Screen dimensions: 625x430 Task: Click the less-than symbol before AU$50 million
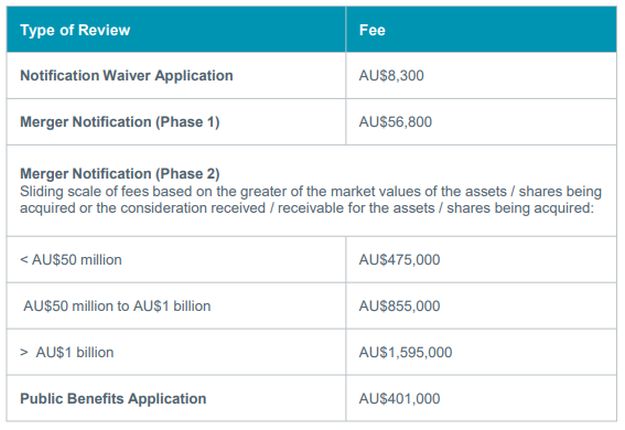coord(24,260)
